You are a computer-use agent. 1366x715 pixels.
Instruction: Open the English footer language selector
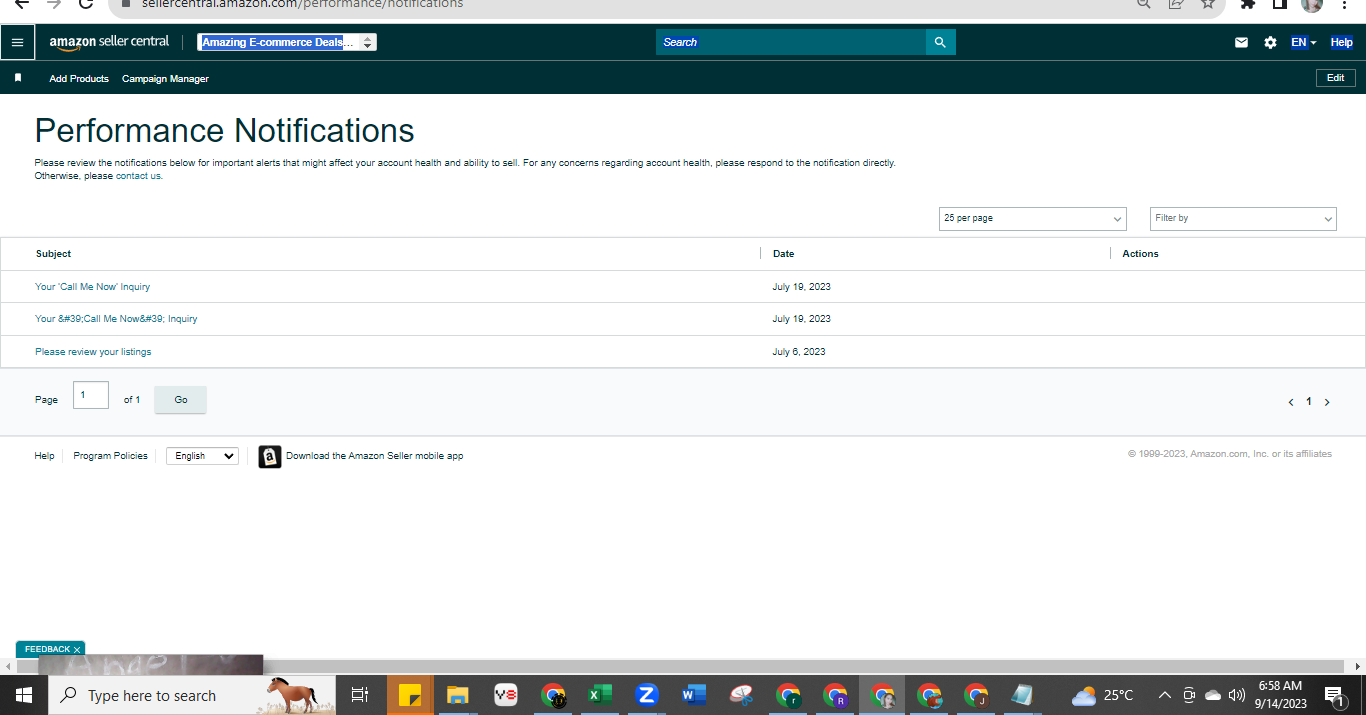[x=202, y=456]
